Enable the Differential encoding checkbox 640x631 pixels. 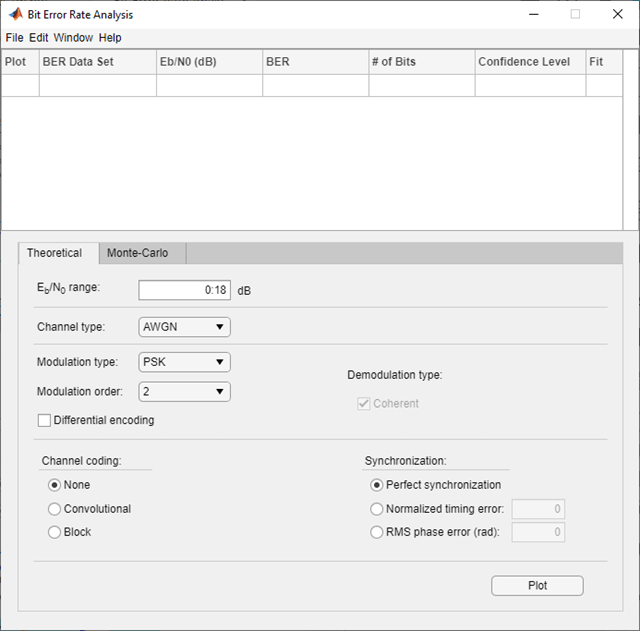click(44, 420)
